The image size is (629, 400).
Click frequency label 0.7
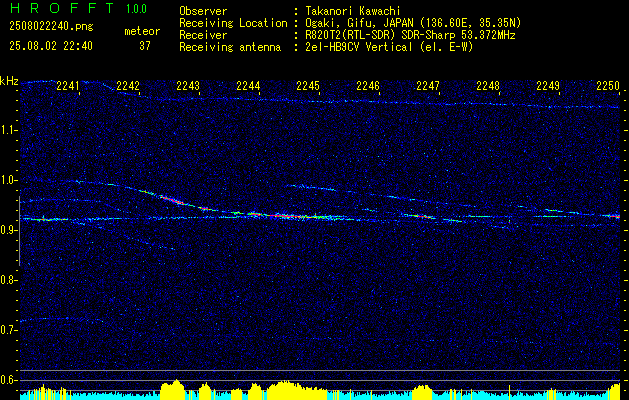coord(9,330)
